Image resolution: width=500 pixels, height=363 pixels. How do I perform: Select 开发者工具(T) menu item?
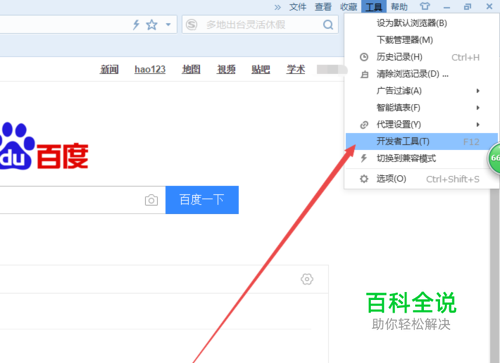tap(421, 141)
